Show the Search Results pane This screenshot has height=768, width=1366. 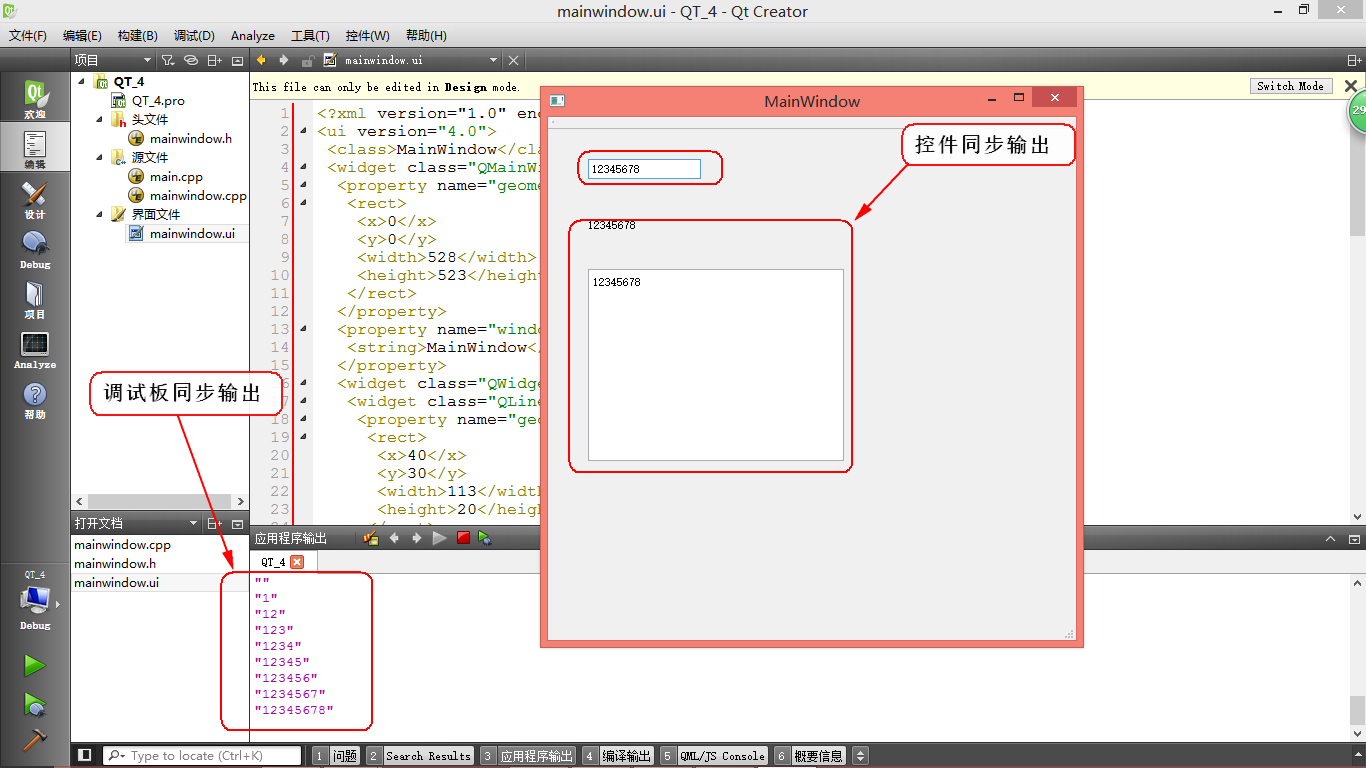420,756
